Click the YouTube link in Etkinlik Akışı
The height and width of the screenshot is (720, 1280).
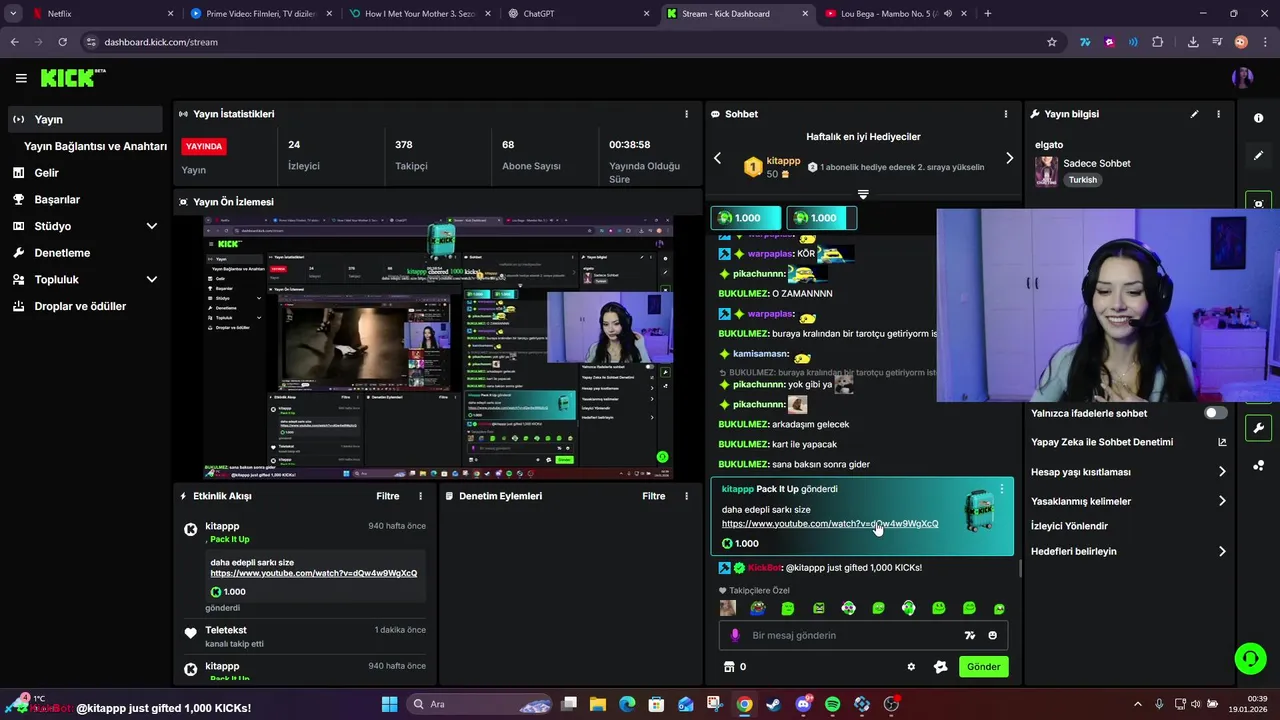click(314, 573)
